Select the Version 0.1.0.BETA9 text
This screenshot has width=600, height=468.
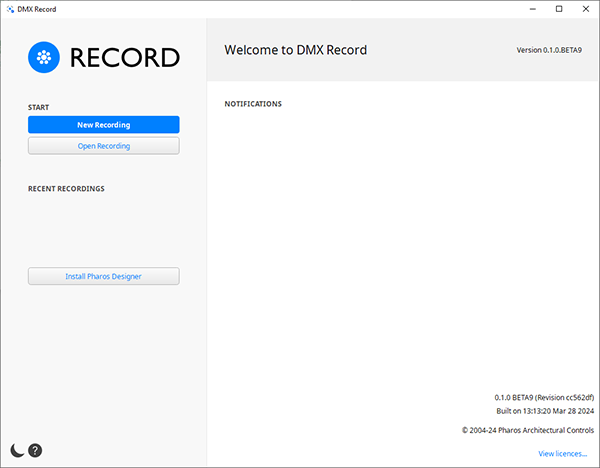click(x=549, y=50)
